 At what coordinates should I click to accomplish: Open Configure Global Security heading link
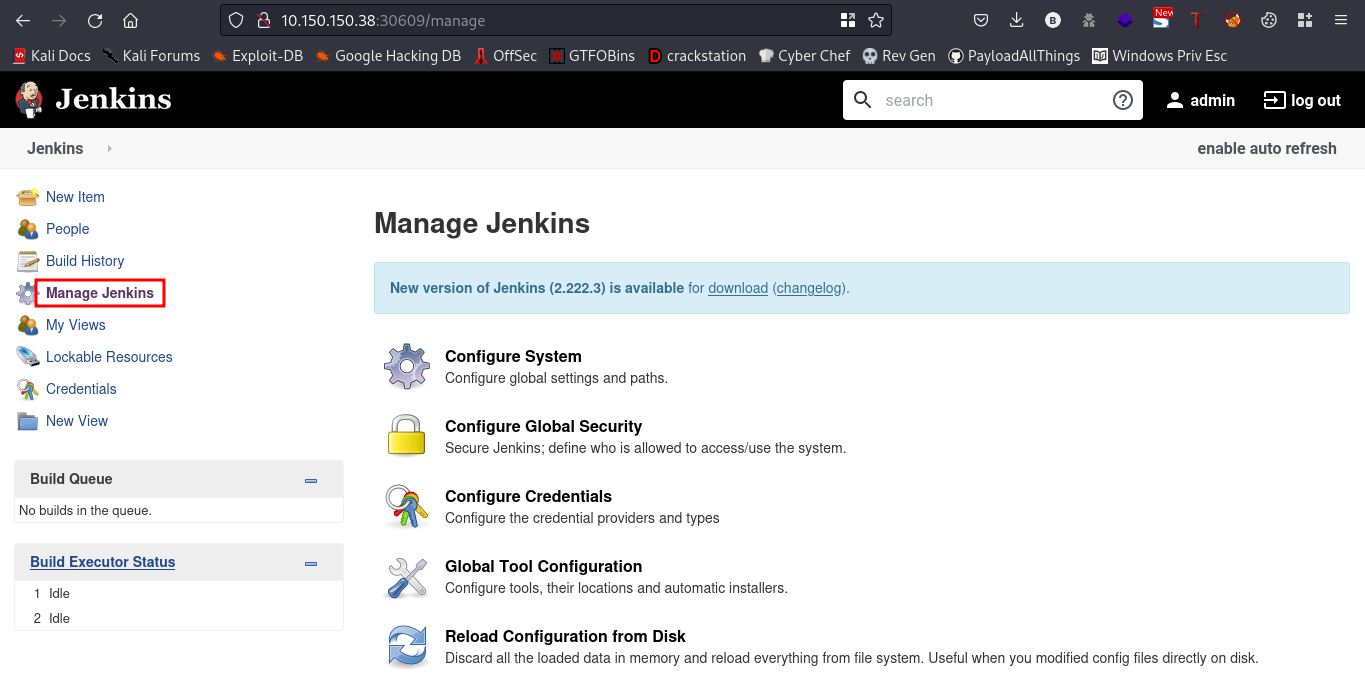click(543, 426)
